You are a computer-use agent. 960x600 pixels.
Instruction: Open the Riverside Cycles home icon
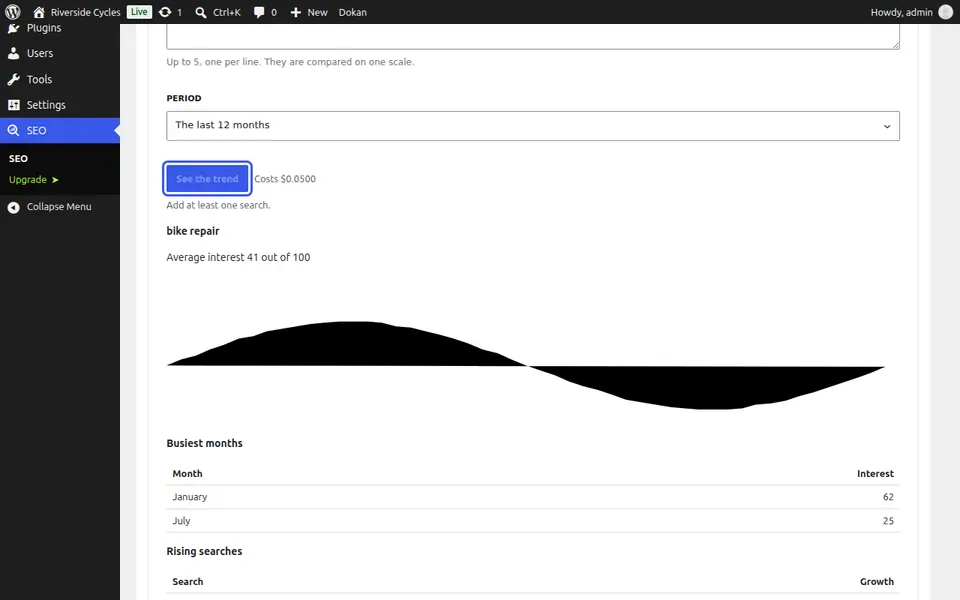coord(39,12)
